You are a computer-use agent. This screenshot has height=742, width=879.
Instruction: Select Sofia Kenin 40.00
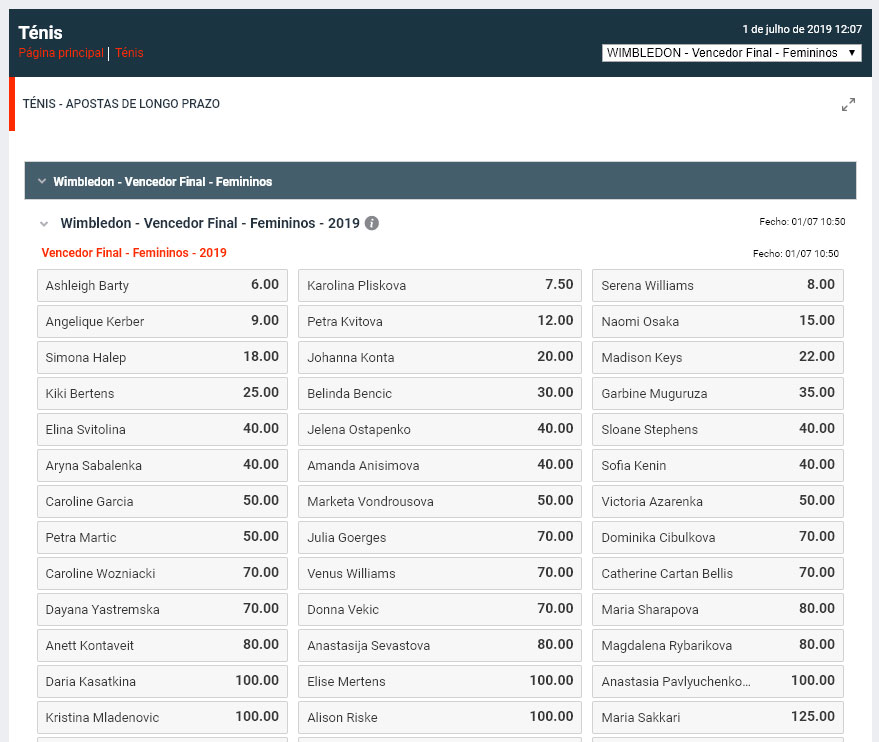click(x=718, y=465)
